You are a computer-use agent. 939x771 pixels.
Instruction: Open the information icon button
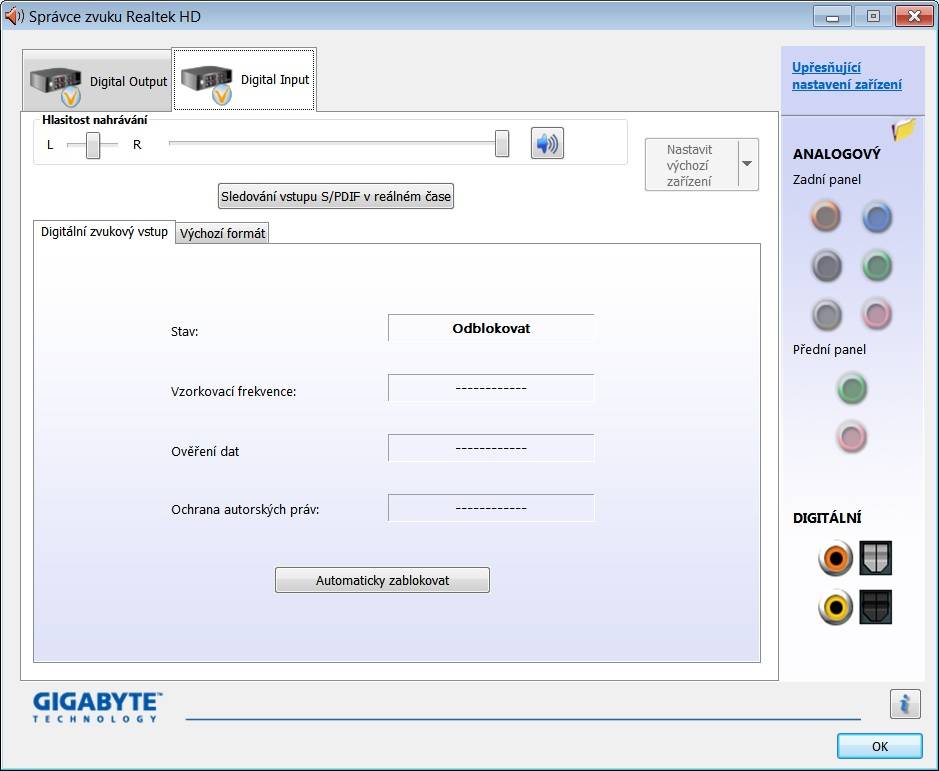tap(905, 703)
